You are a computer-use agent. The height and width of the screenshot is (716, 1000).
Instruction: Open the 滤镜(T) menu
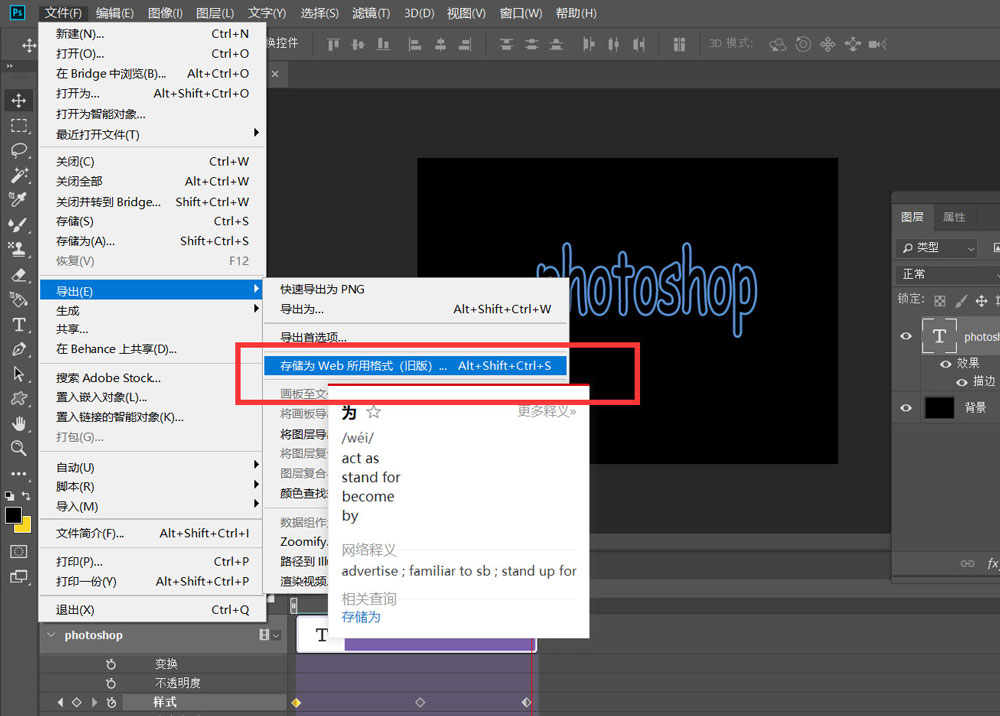[x=371, y=13]
